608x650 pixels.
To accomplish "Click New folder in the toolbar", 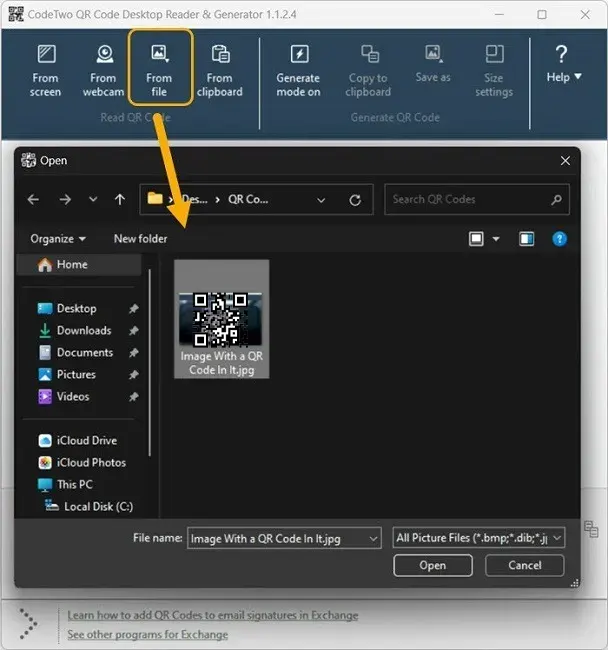I will click(140, 239).
